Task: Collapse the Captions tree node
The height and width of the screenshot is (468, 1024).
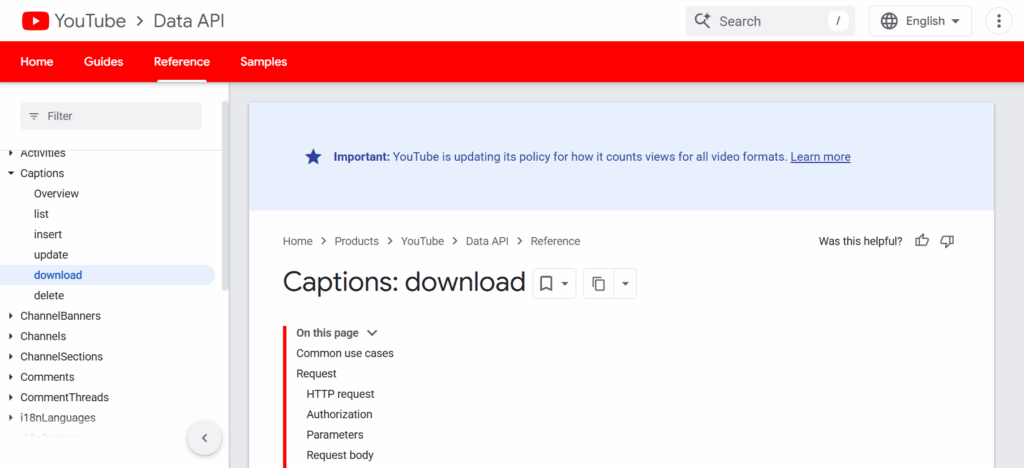Action: (x=11, y=174)
